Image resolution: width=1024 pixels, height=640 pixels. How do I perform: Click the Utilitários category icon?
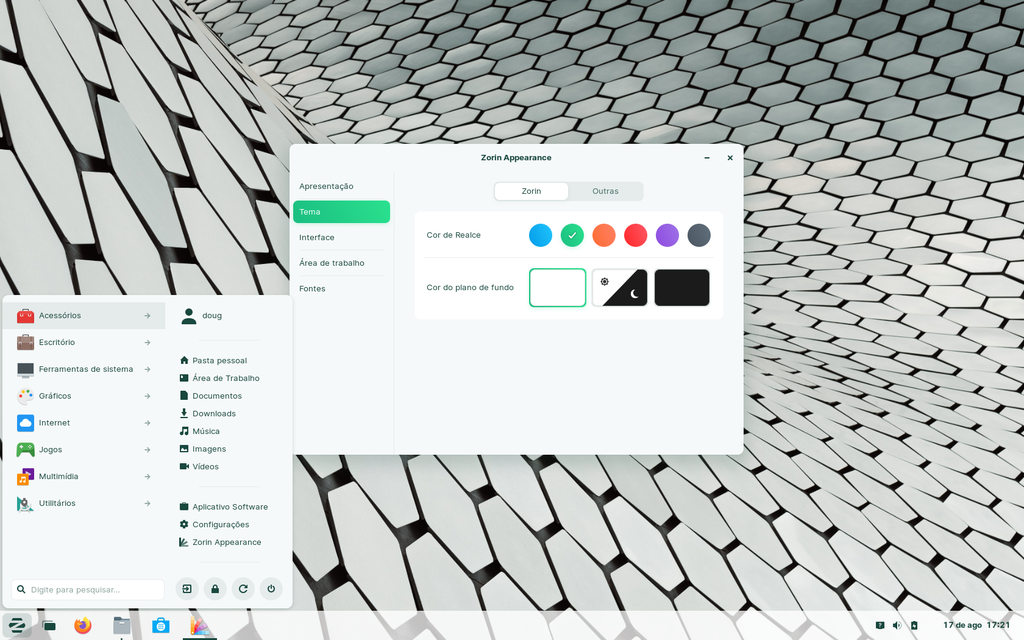click(25, 504)
